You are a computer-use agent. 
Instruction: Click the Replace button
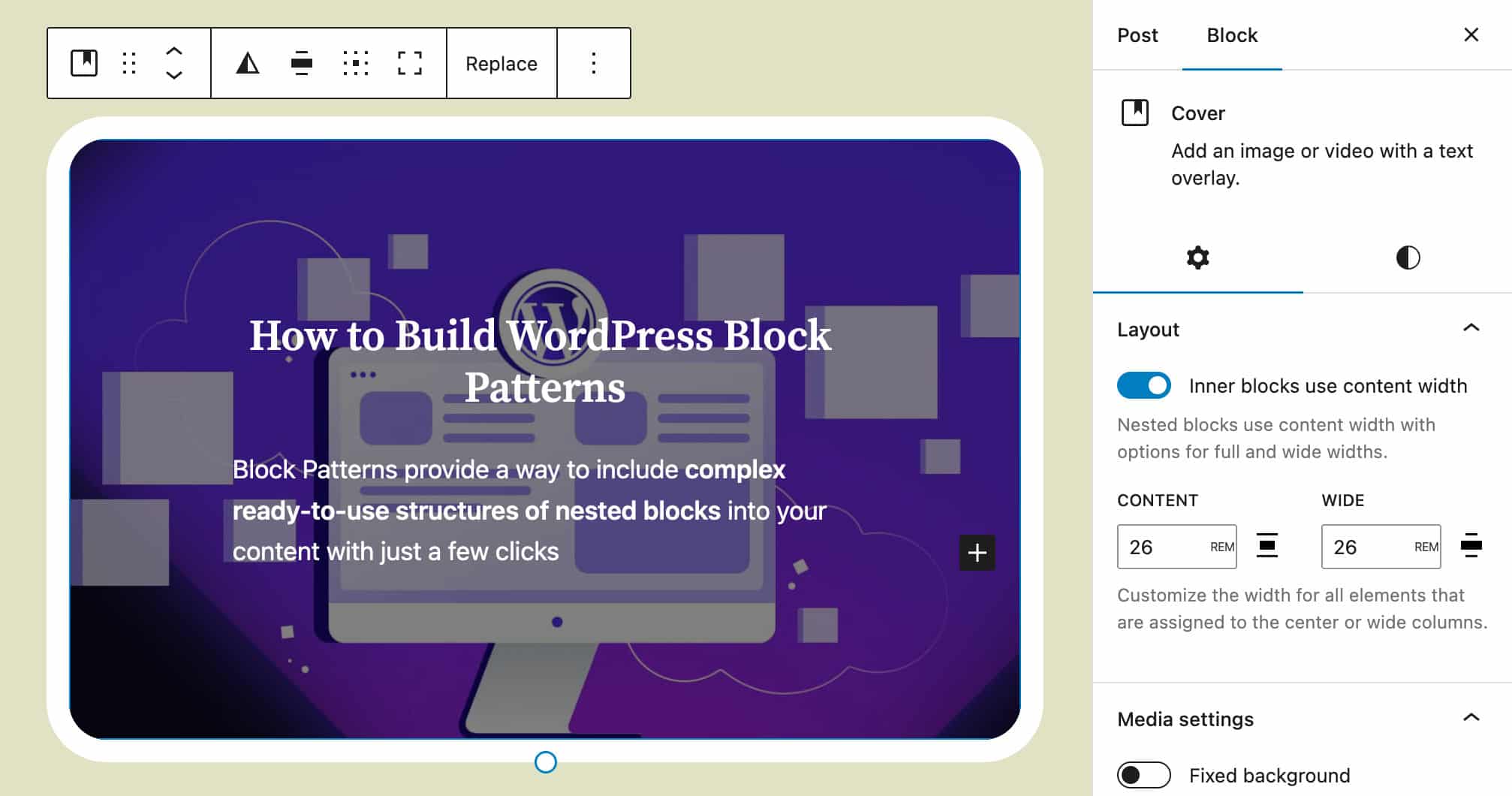501,63
